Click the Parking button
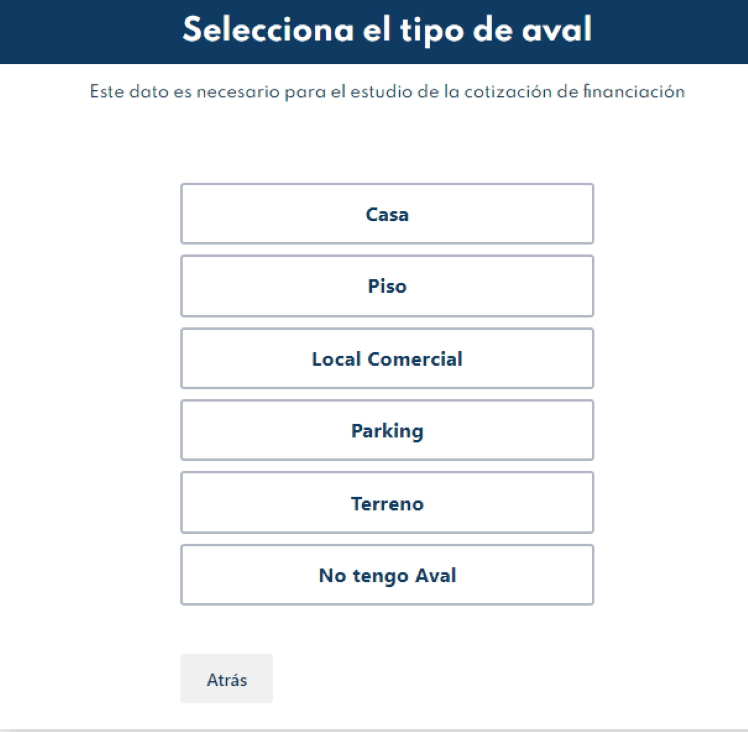Viewport: 748px width, 732px height. pos(387,431)
